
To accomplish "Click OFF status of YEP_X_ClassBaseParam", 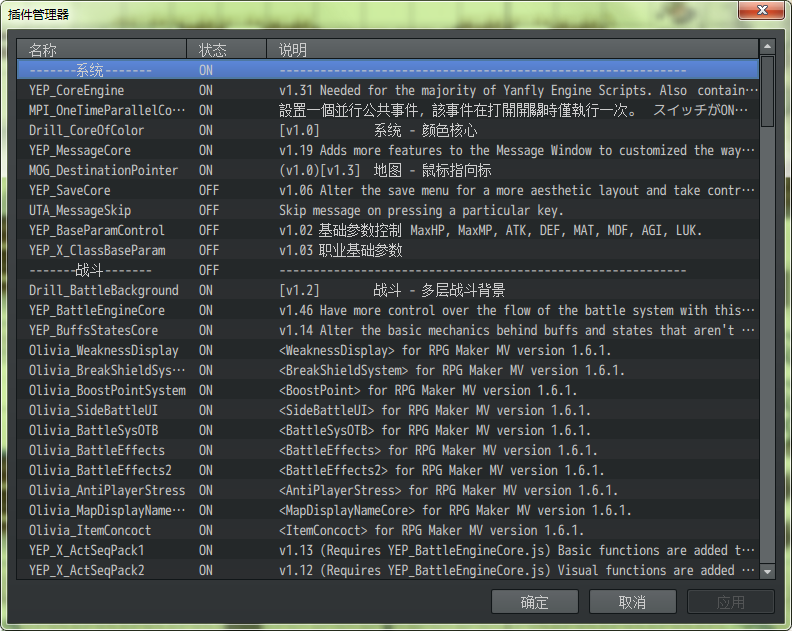I will coord(209,250).
